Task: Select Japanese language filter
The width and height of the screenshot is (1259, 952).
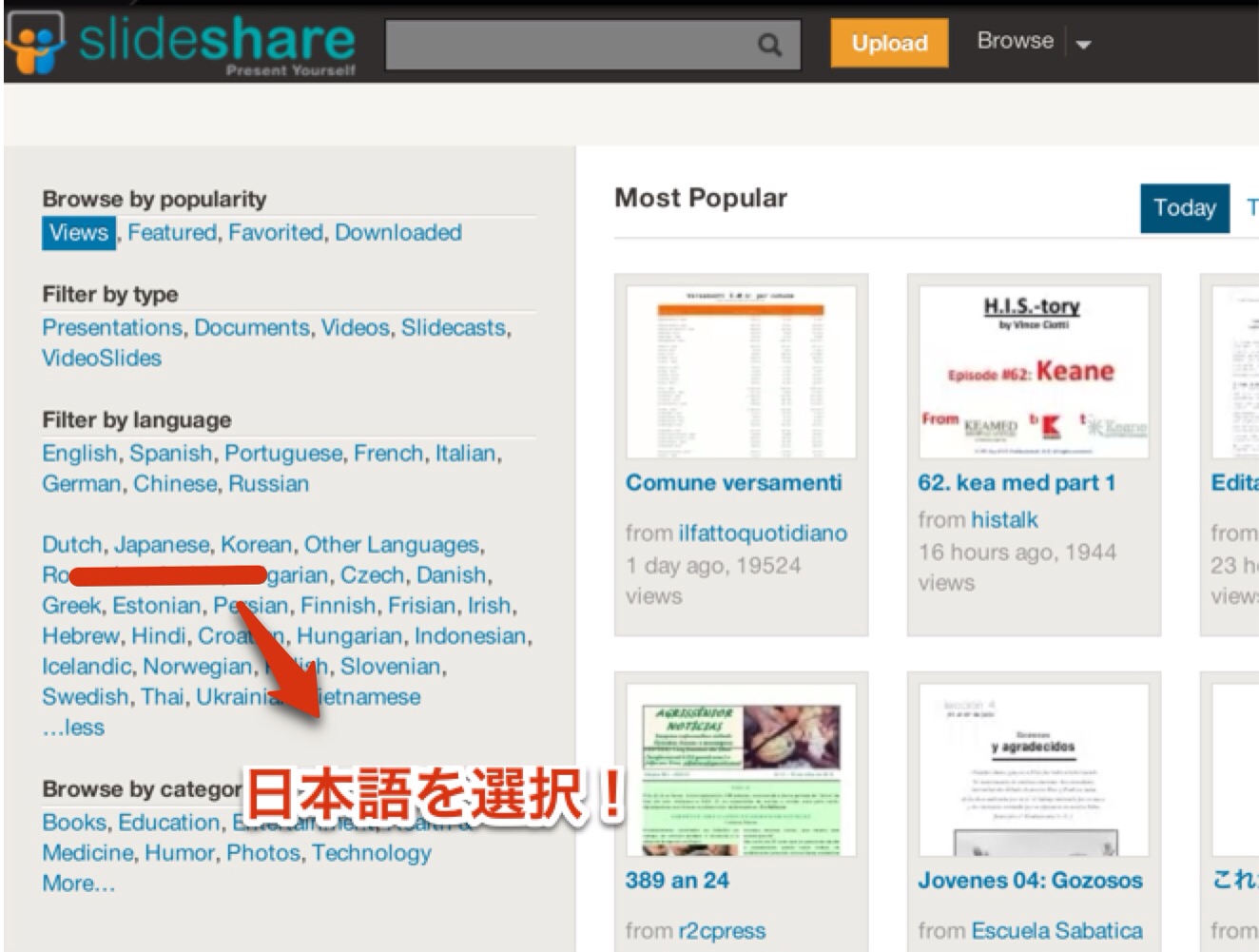Action: pos(162,544)
